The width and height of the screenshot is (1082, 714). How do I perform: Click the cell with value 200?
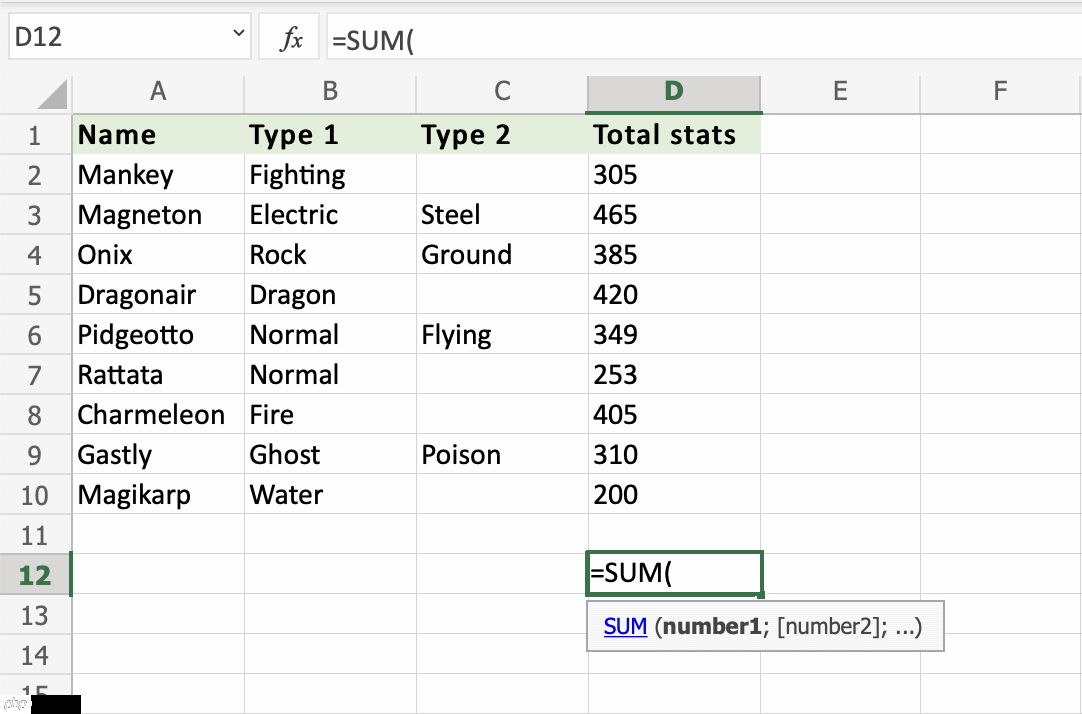pos(674,495)
